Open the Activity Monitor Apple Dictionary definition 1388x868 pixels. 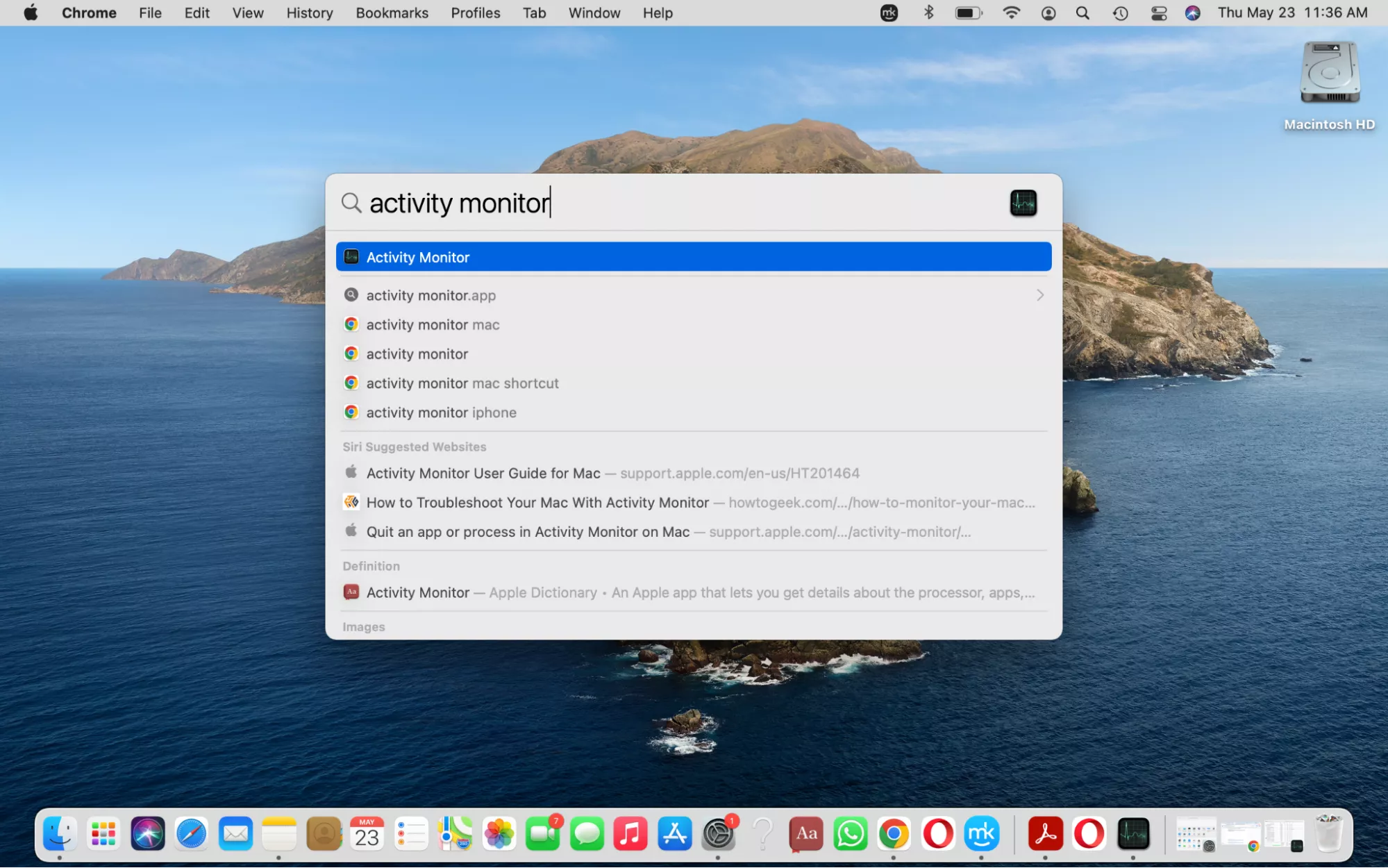pos(417,592)
